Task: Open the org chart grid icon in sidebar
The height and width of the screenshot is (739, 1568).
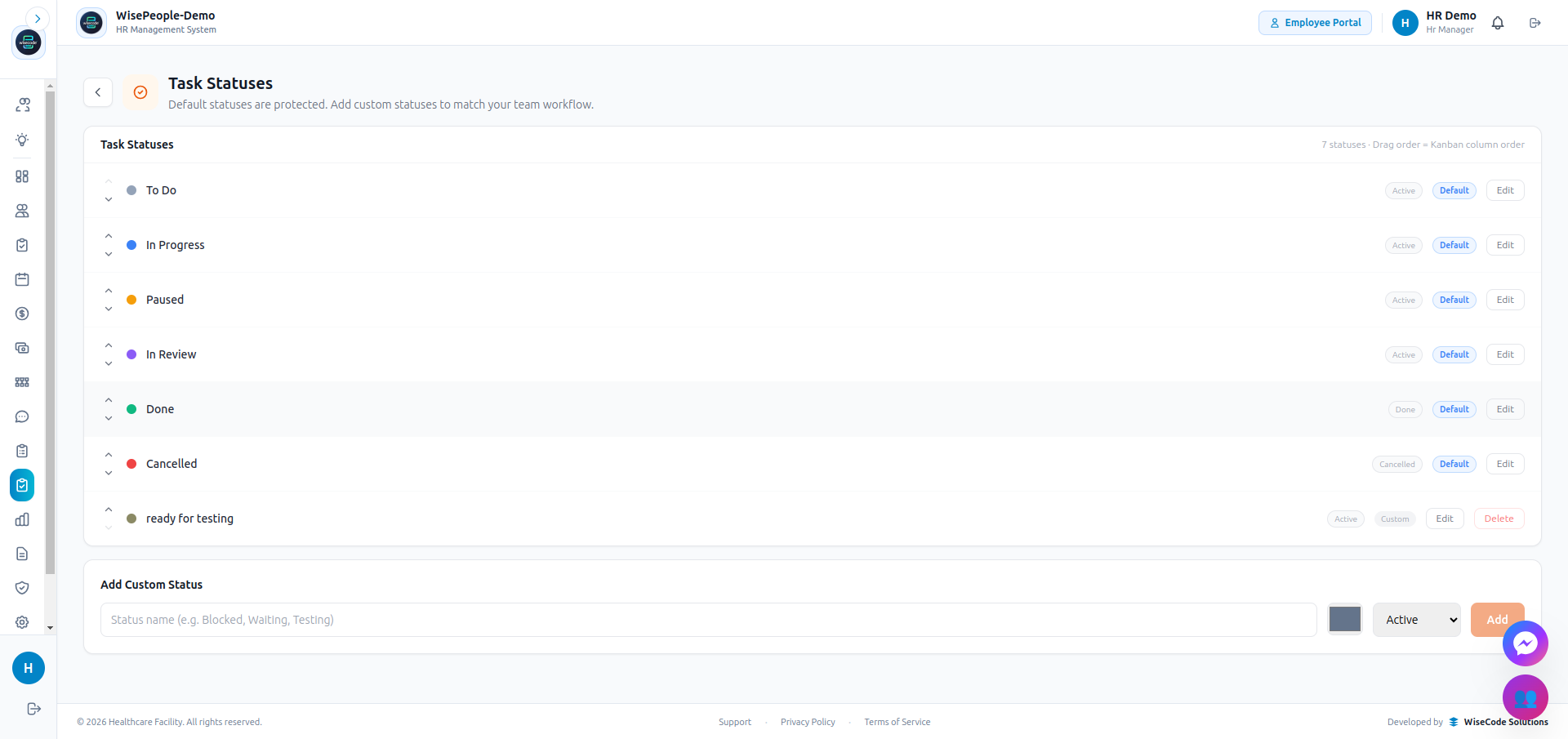Action: pos(22,382)
